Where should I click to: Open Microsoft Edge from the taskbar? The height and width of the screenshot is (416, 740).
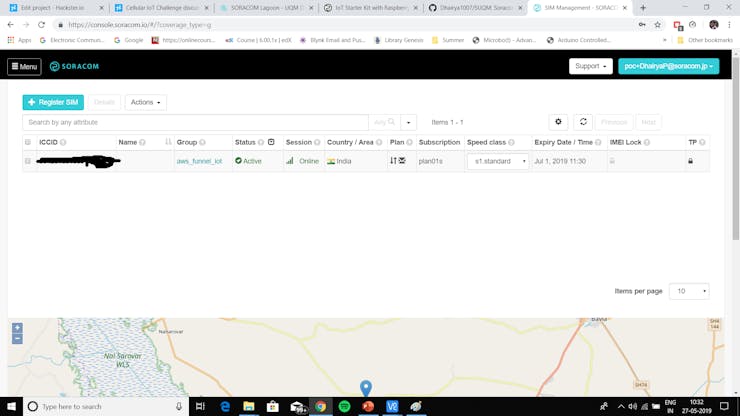pyautogui.click(x=225, y=406)
